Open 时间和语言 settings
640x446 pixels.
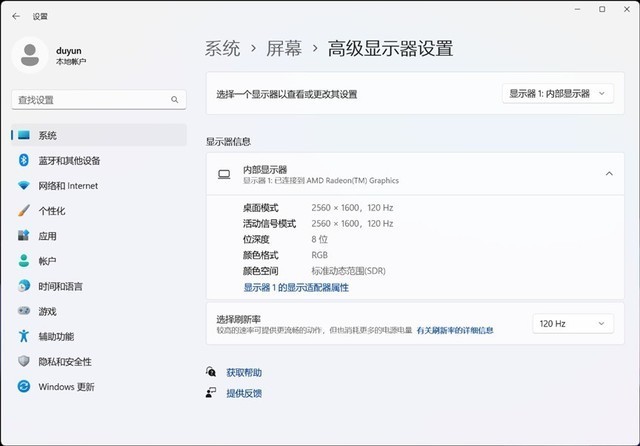[x=99, y=286]
